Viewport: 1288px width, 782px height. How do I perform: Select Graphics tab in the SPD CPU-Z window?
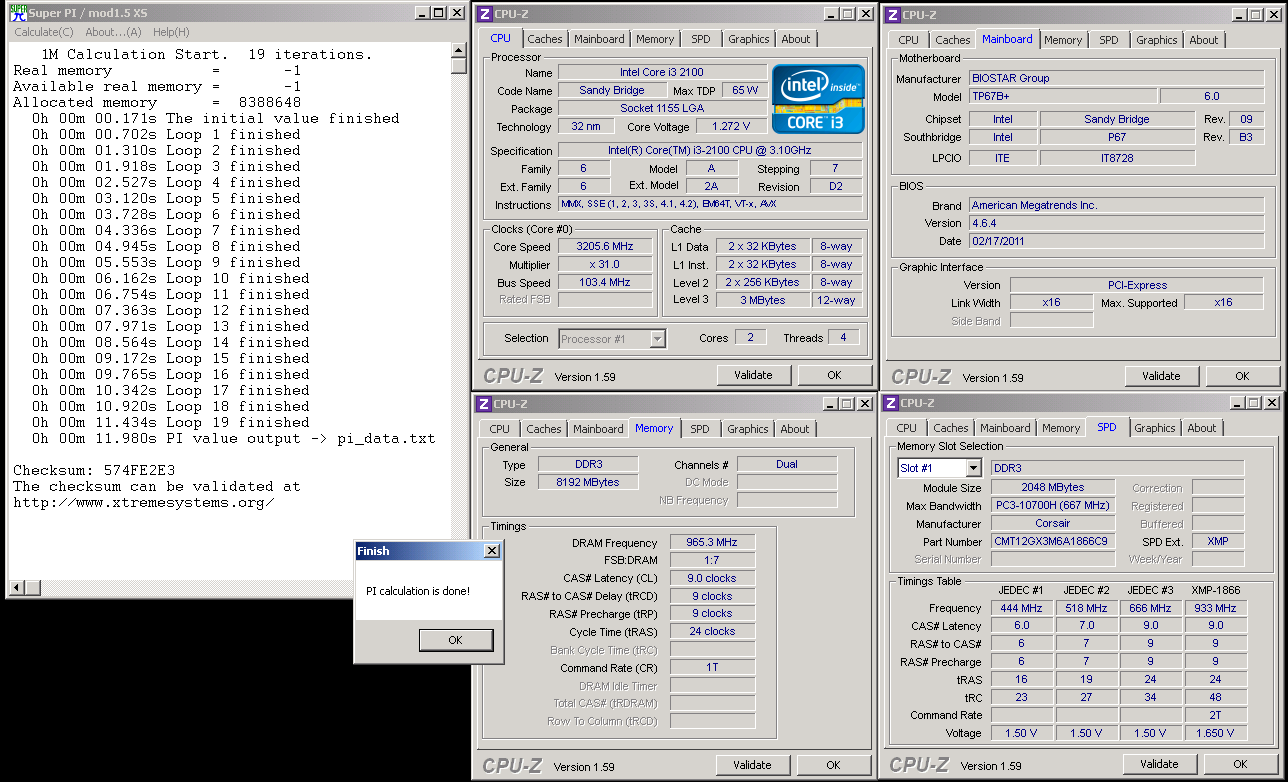coord(1155,428)
